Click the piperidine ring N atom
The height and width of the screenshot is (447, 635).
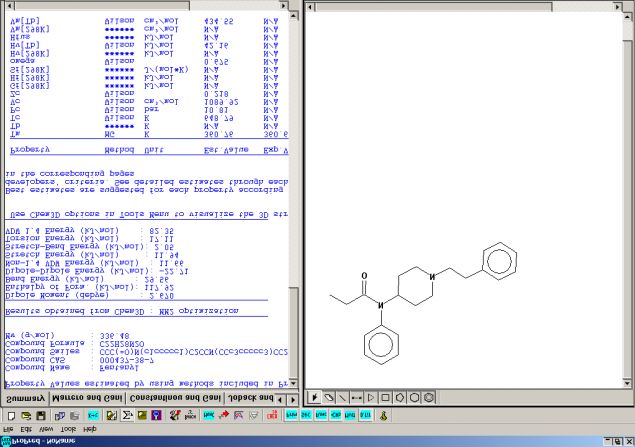433,277
